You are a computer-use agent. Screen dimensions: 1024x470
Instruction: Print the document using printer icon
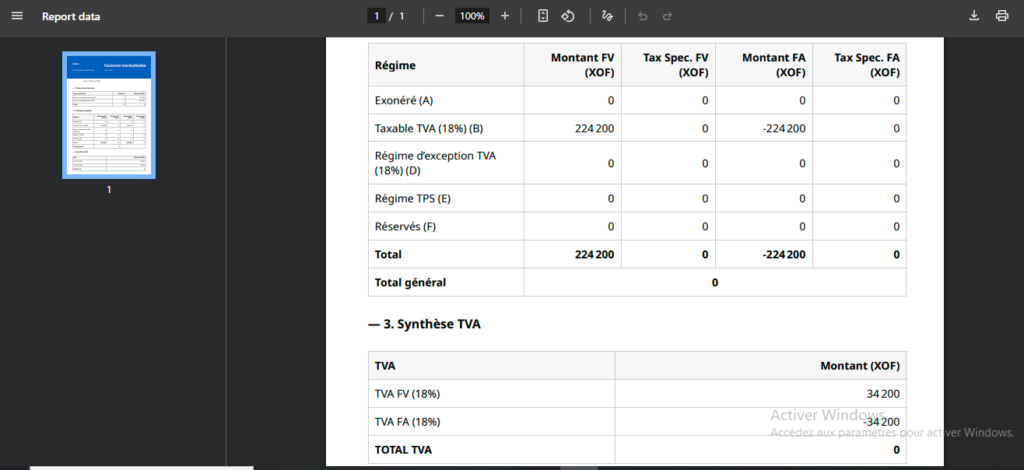[1001, 16]
